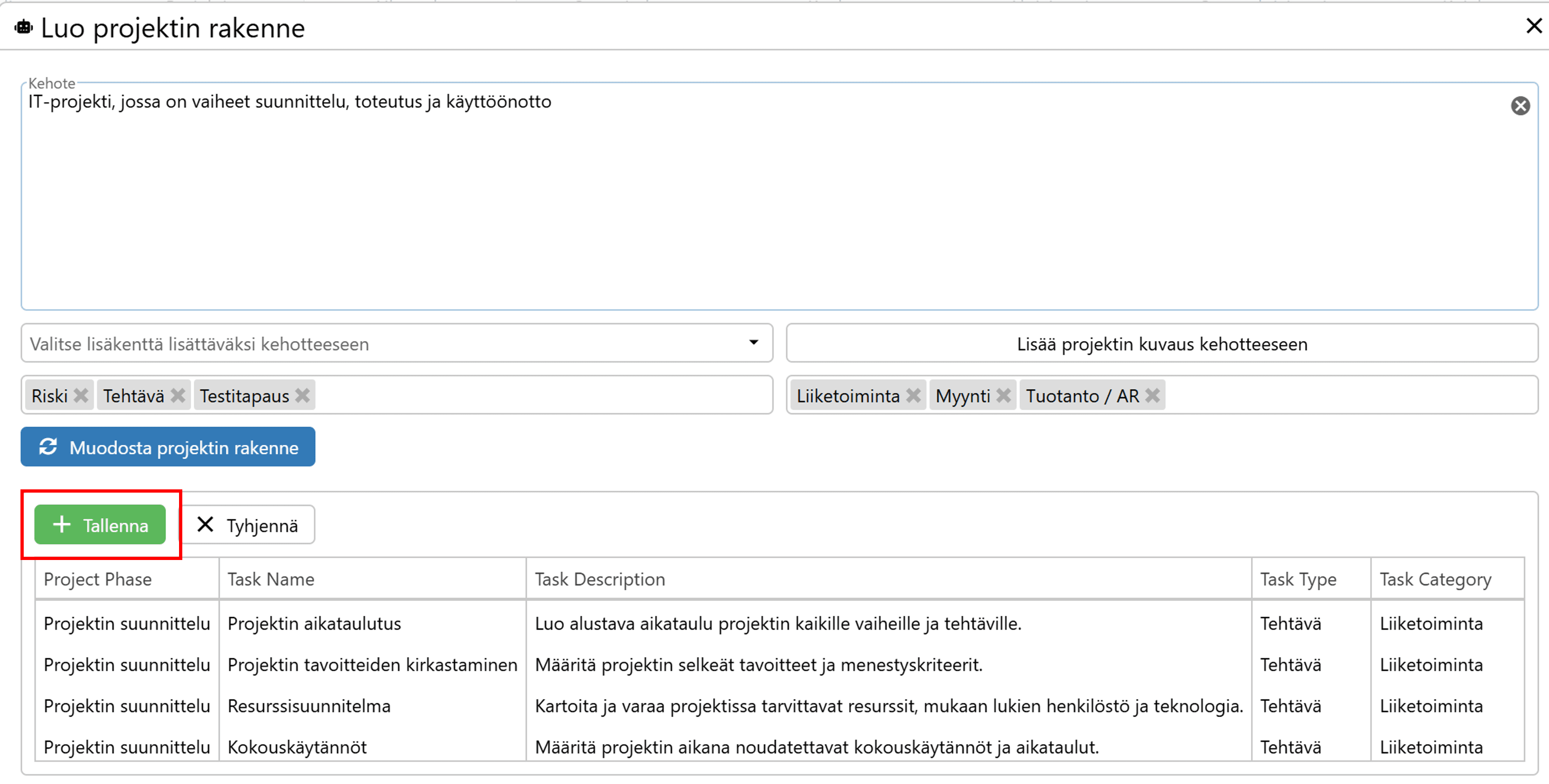Remove the Testitapaus tag chip
1549x784 pixels.
pyautogui.click(x=302, y=396)
